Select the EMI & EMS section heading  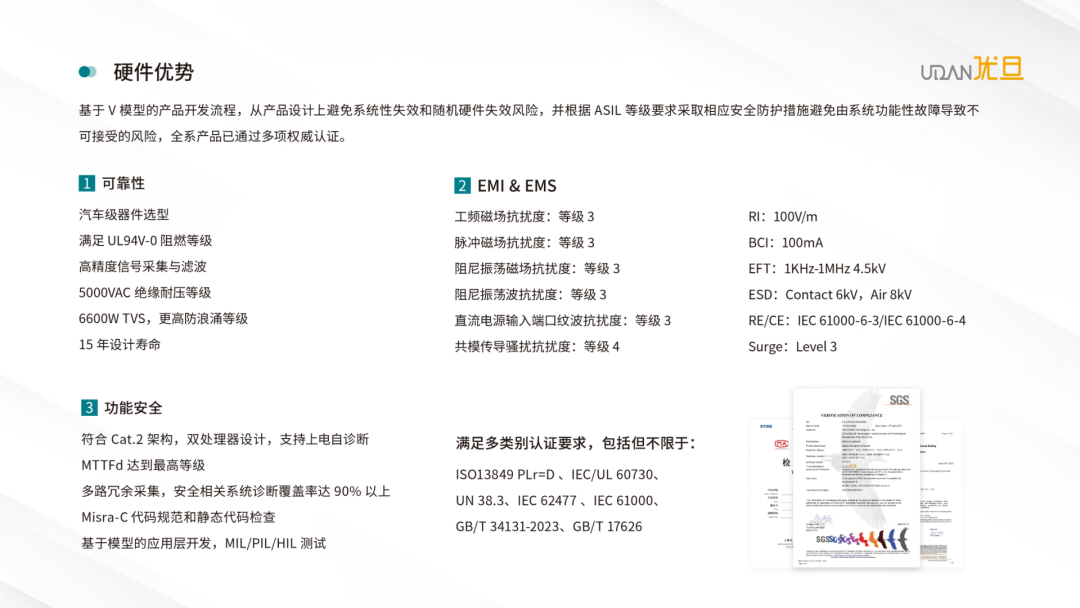click(x=517, y=185)
